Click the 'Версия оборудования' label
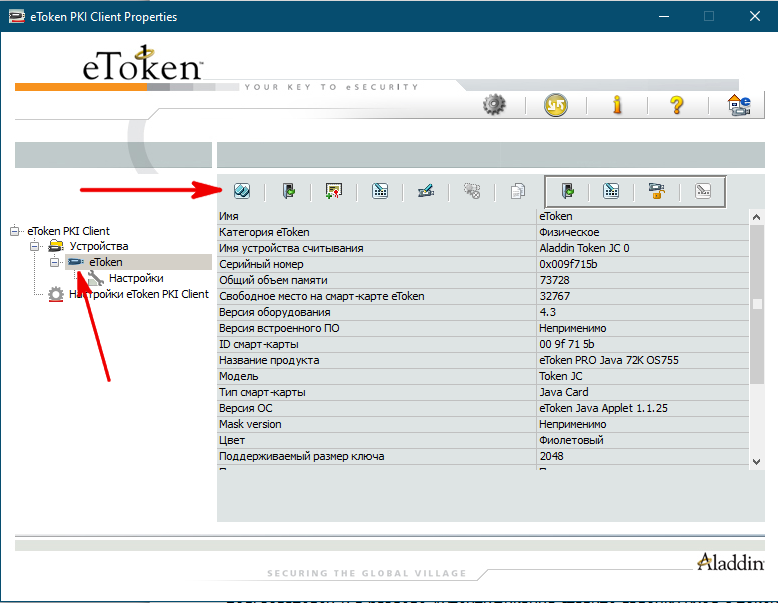The image size is (778, 603). tap(274, 312)
